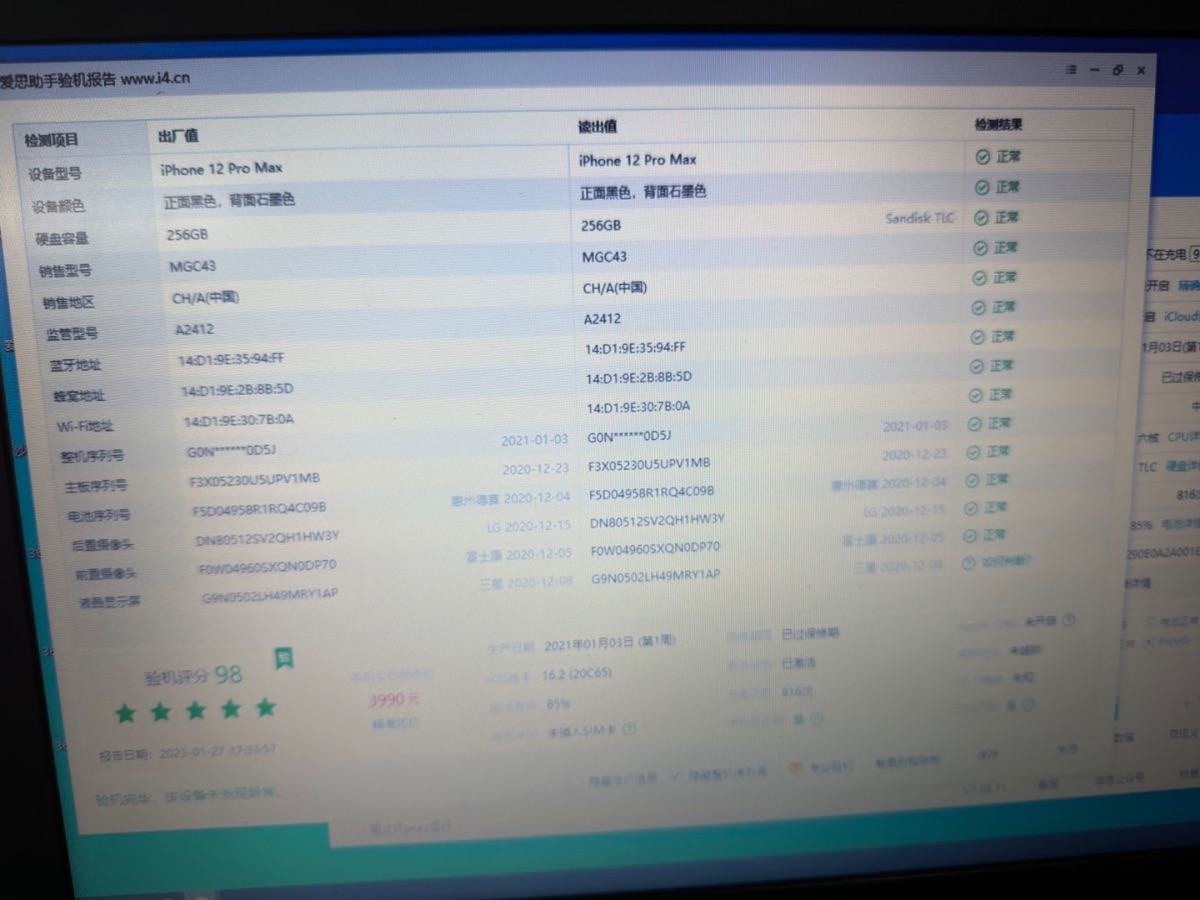Click the 如何判断? link in results

coord(1005,563)
